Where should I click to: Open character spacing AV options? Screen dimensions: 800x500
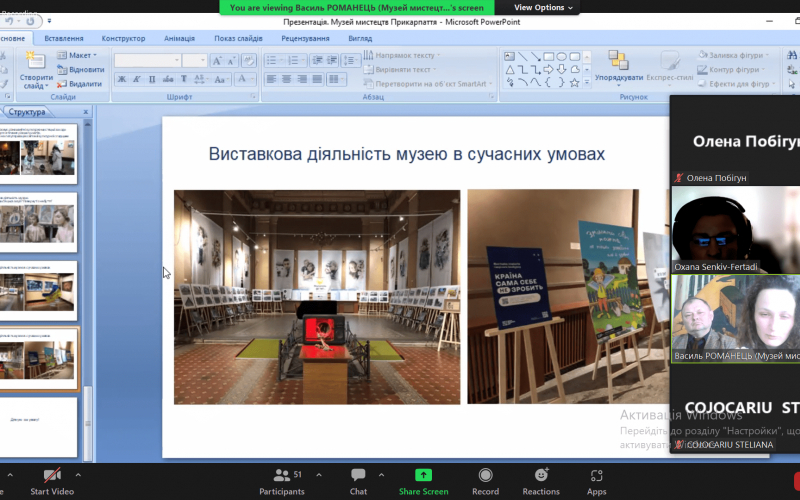click(x=199, y=79)
